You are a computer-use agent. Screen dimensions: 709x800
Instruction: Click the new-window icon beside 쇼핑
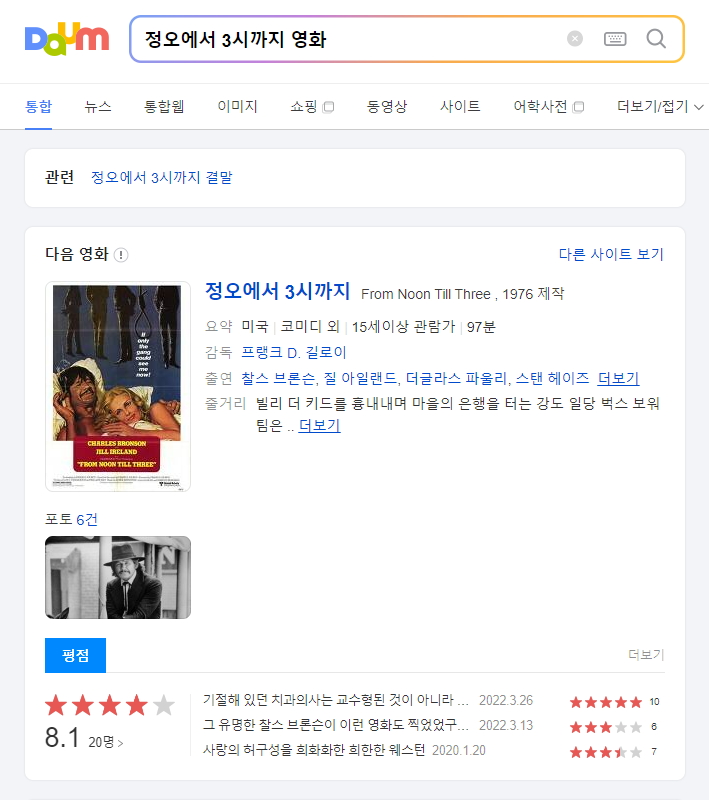click(x=328, y=107)
